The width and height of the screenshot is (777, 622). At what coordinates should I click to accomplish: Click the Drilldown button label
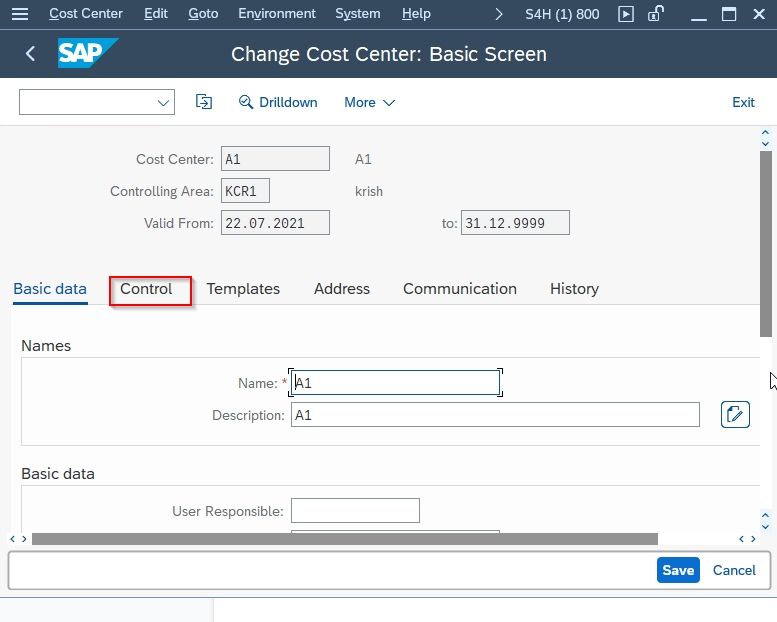tap(288, 103)
